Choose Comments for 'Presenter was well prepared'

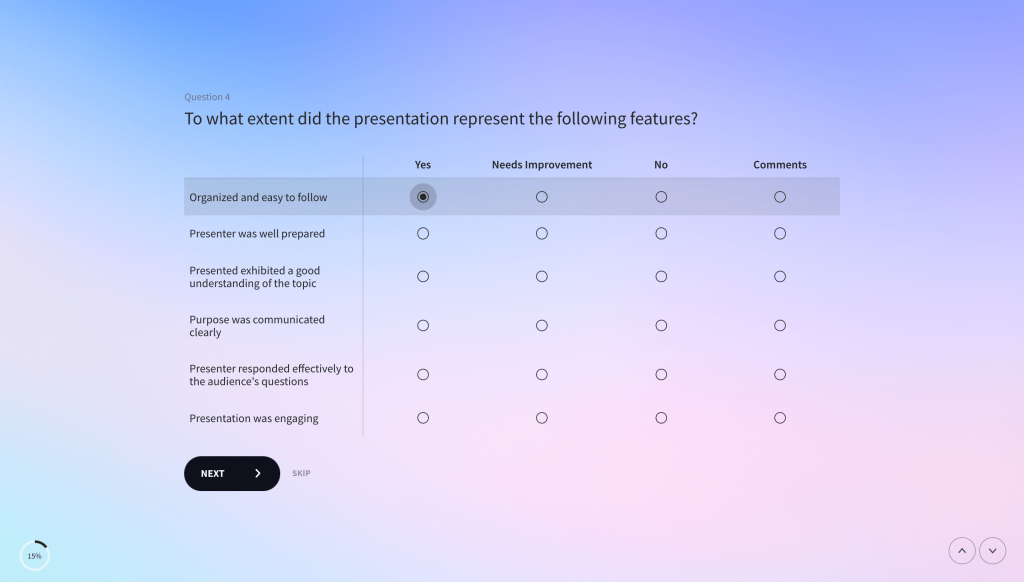point(780,233)
